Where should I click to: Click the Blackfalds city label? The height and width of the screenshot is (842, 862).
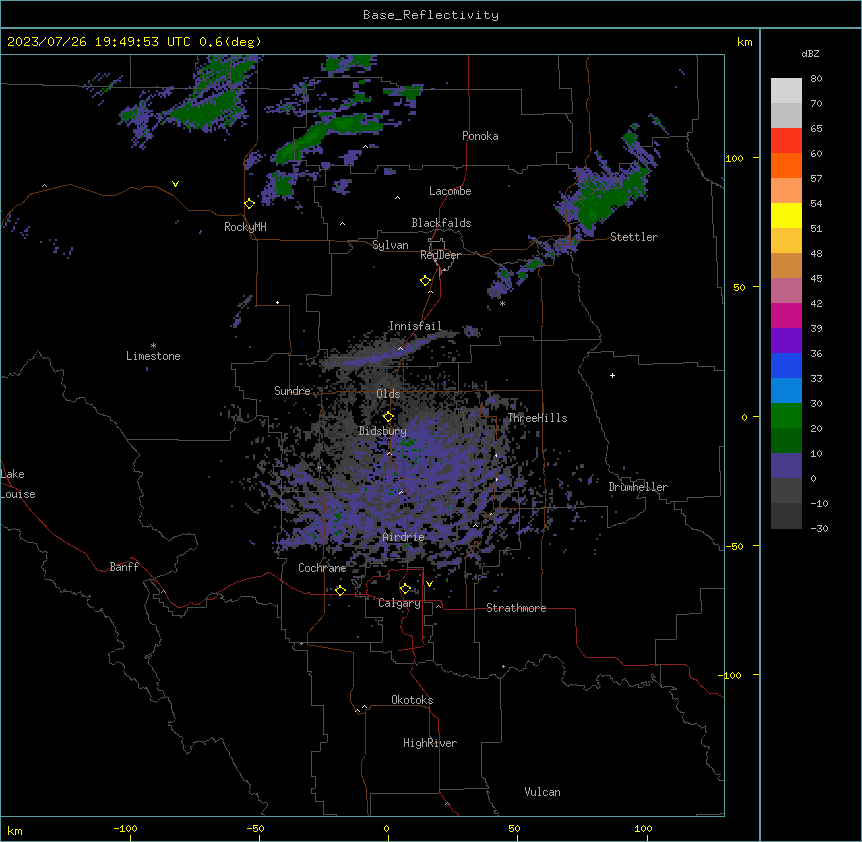click(441, 223)
